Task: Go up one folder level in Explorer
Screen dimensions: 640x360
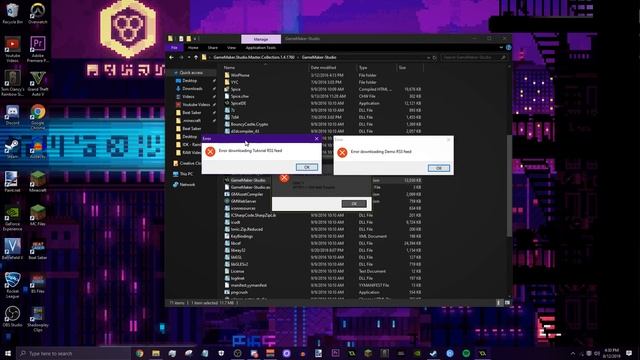Action: [196, 58]
